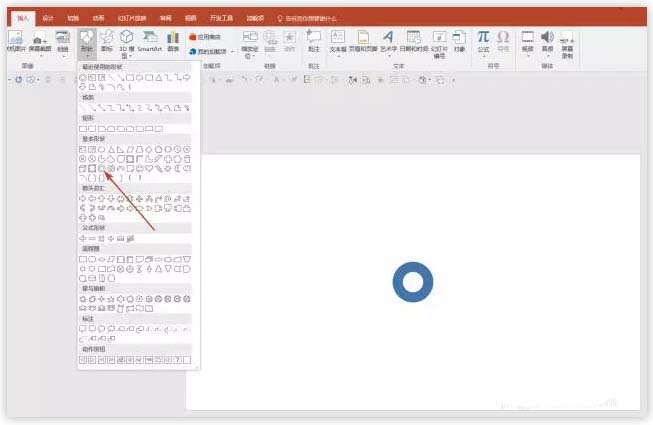Click the Omega symbol button in ribbon
Screen dimensions: 653x425
pyautogui.click(x=503, y=41)
